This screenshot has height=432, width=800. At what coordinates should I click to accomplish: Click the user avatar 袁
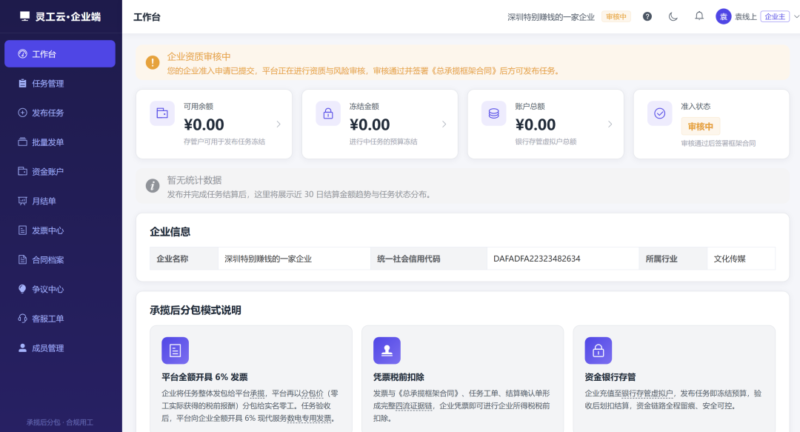tap(723, 16)
